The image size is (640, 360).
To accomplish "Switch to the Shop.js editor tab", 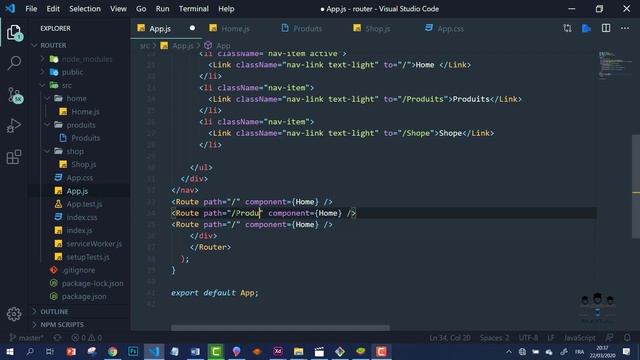I will coord(377,29).
